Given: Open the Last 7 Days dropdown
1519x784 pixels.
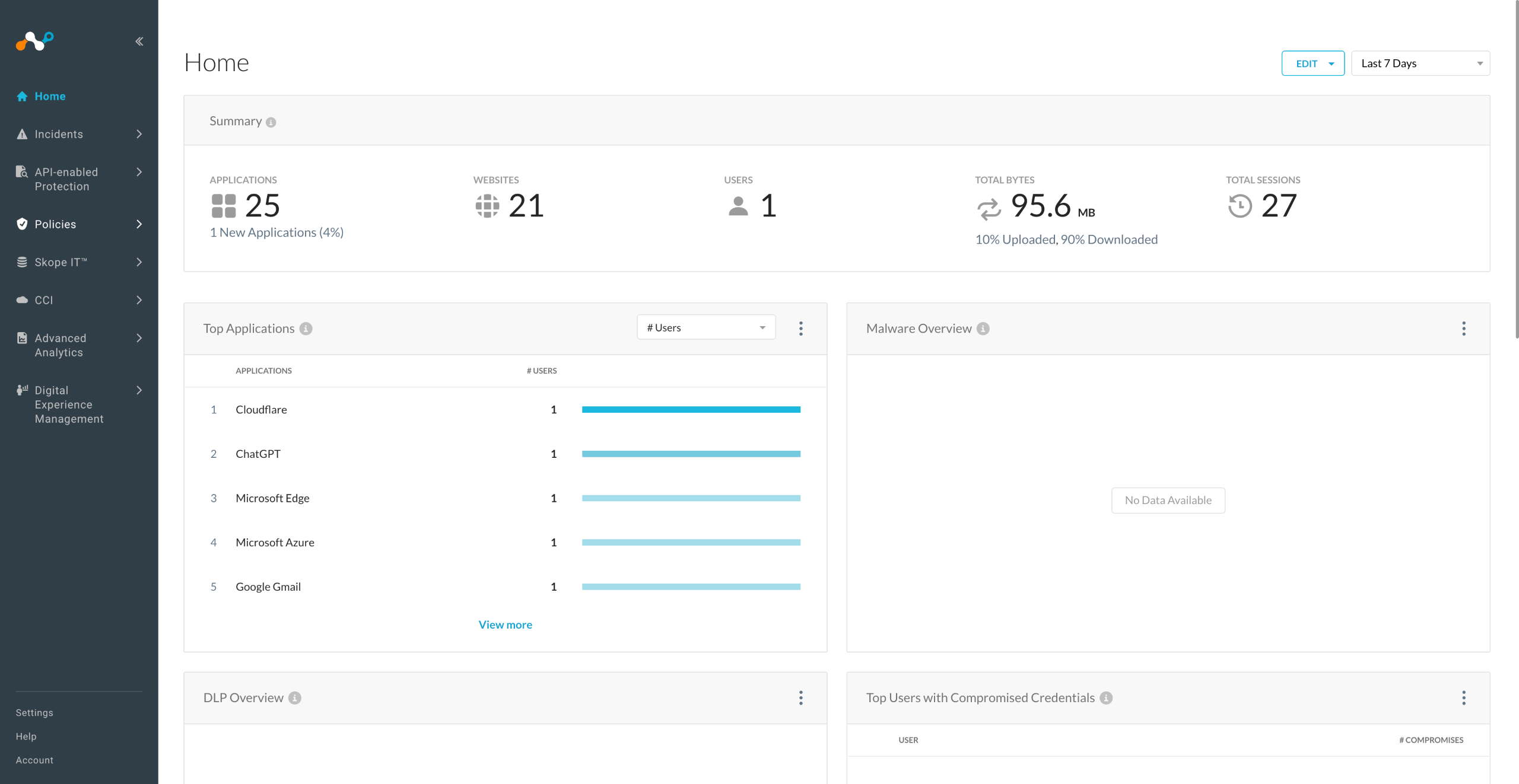Looking at the screenshot, I should tap(1420, 63).
